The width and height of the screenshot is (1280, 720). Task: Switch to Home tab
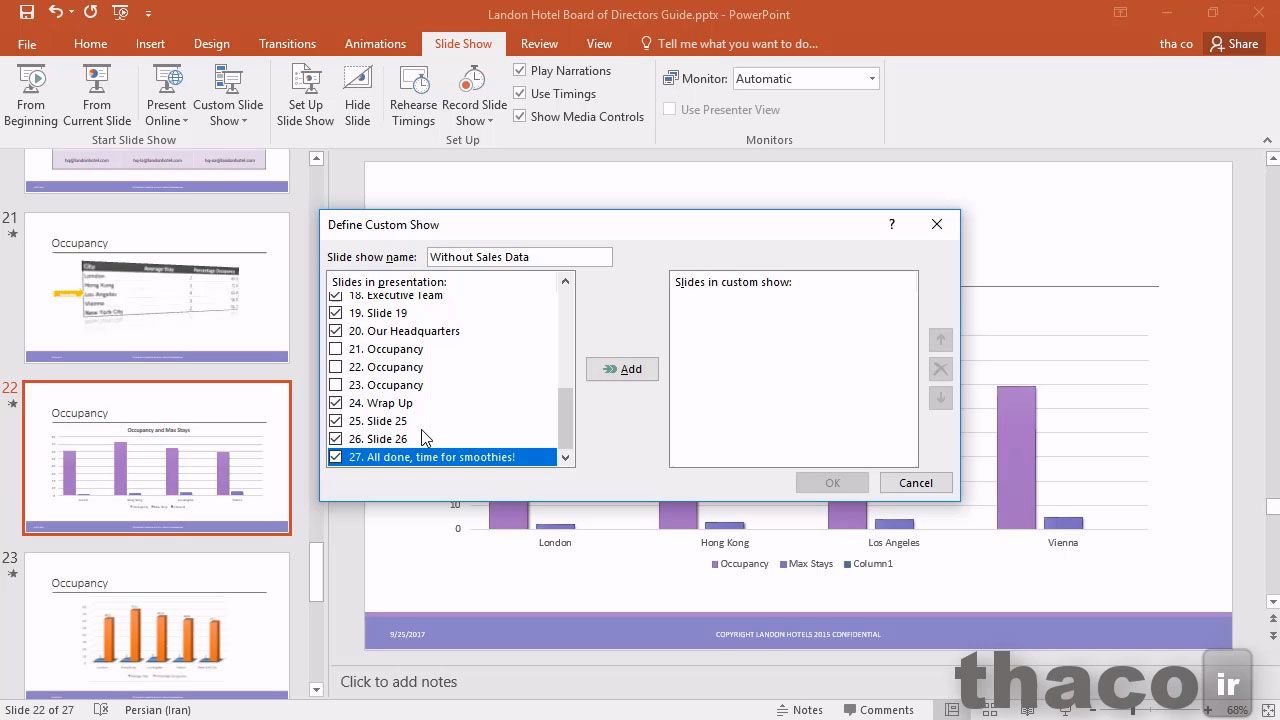[90, 44]
